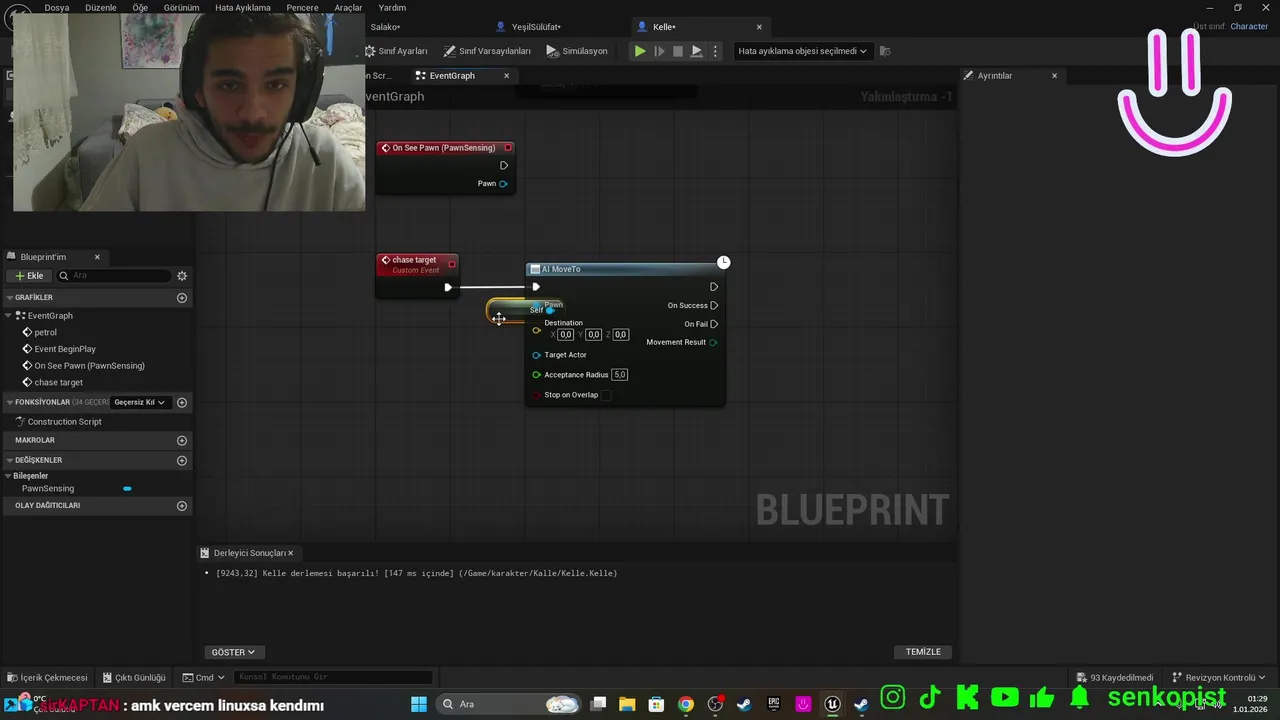Select chase target in the tree

(x=58, y=383)
